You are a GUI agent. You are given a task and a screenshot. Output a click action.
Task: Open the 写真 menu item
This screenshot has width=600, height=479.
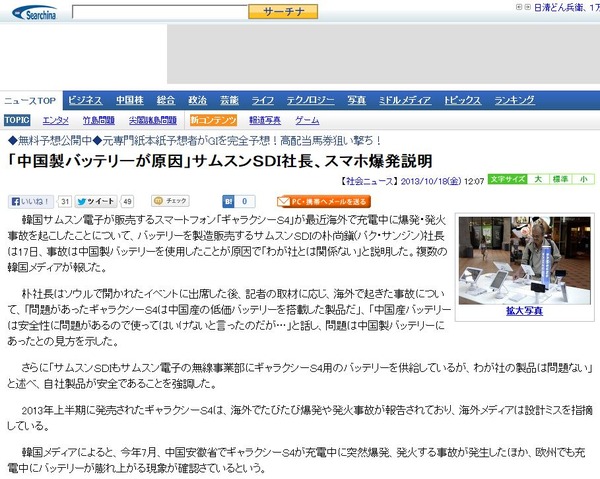click(357, 100)
